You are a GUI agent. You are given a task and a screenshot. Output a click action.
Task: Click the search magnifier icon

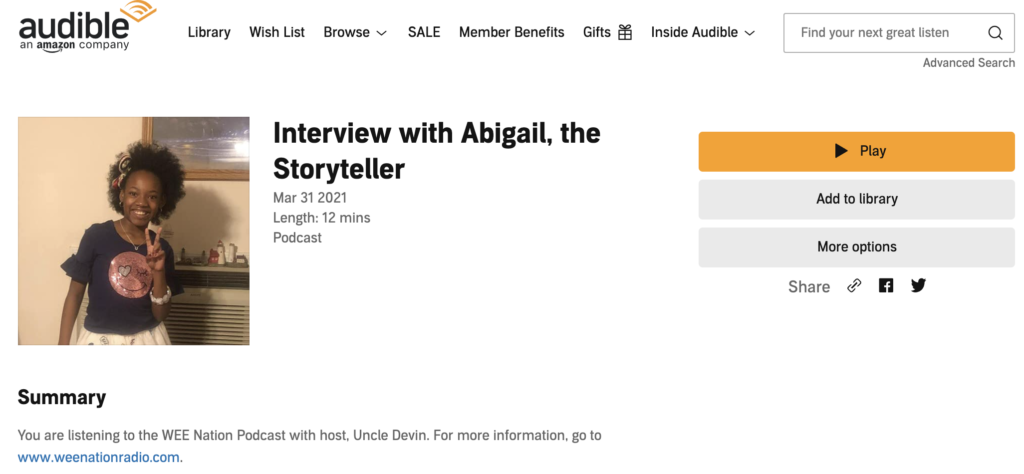[995, 33]
